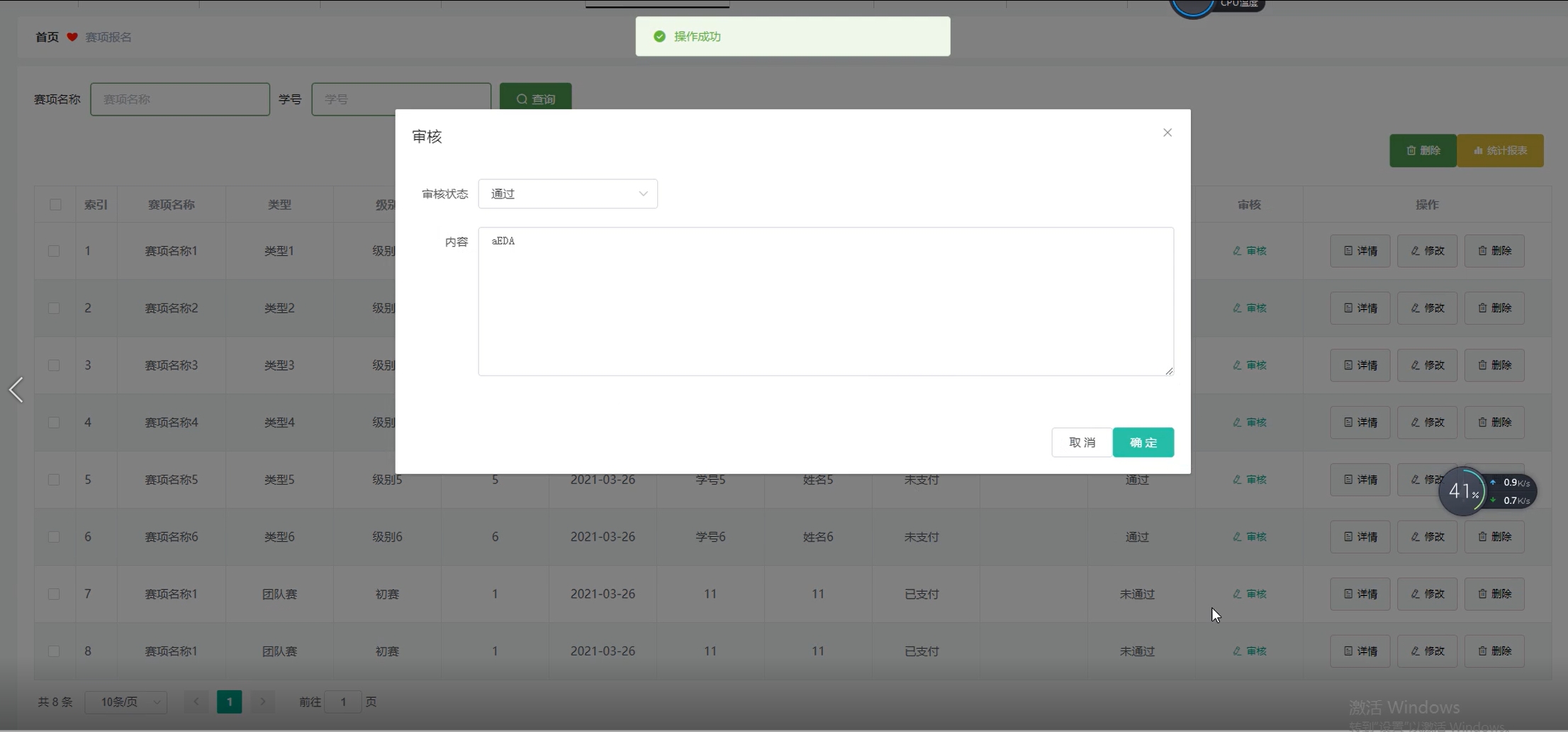Screen dimensions: 1568x732
Task: Collapse sidebar with left chevron arrow
Action: 16,390
